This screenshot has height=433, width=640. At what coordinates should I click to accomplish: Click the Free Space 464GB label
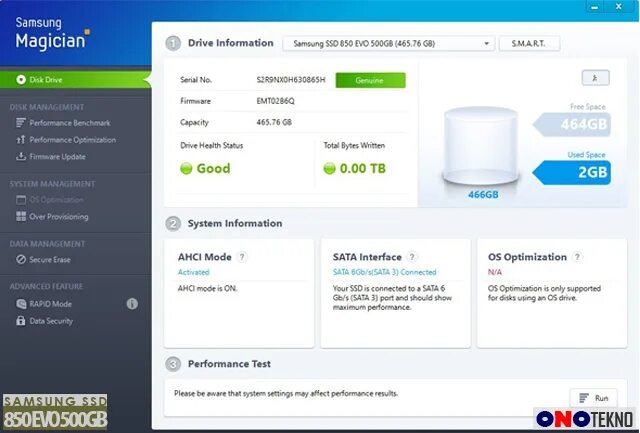pos(573,124)
